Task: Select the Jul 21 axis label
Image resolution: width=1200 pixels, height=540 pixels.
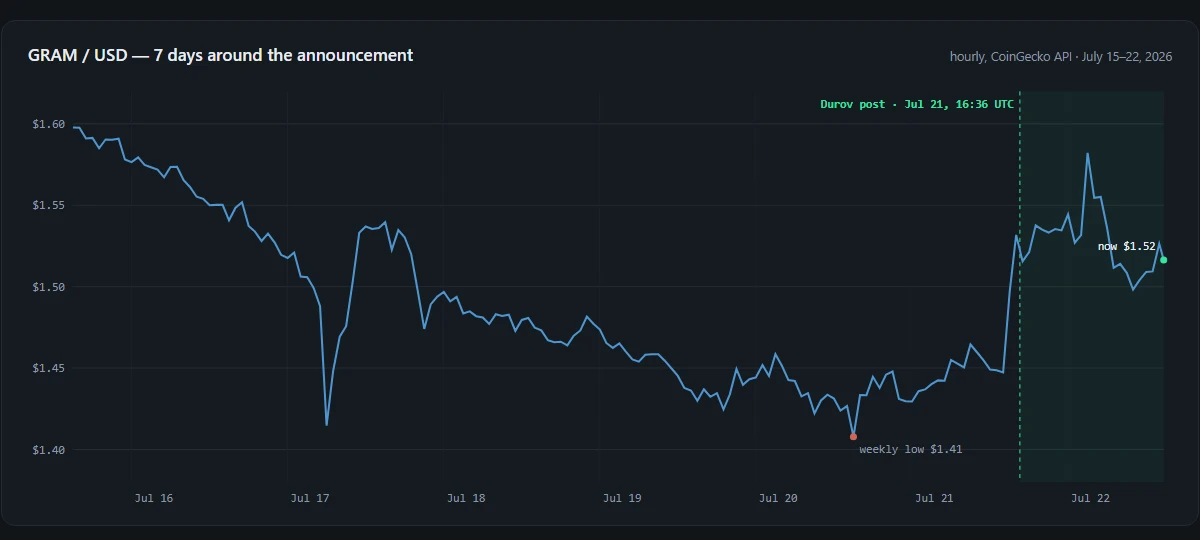Action: pyautogui.click(x=934, y=497)
